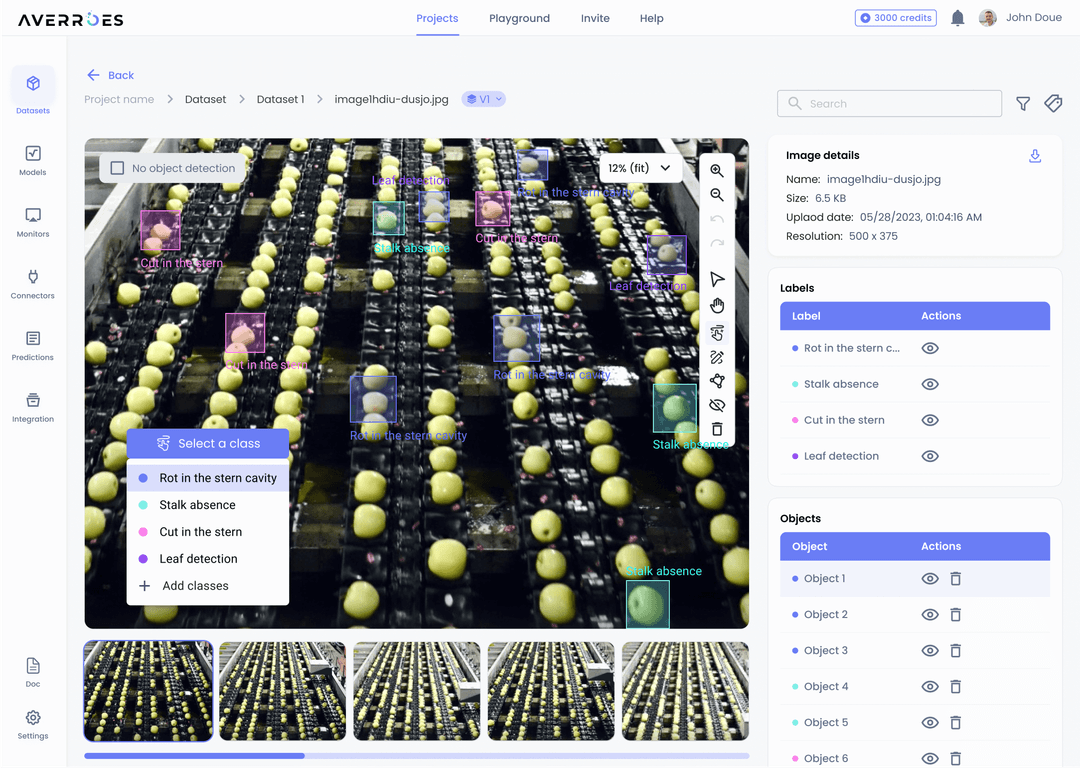Open the 12% zoom level dropdown
The image size is (1080, 768).
(641, 168)
